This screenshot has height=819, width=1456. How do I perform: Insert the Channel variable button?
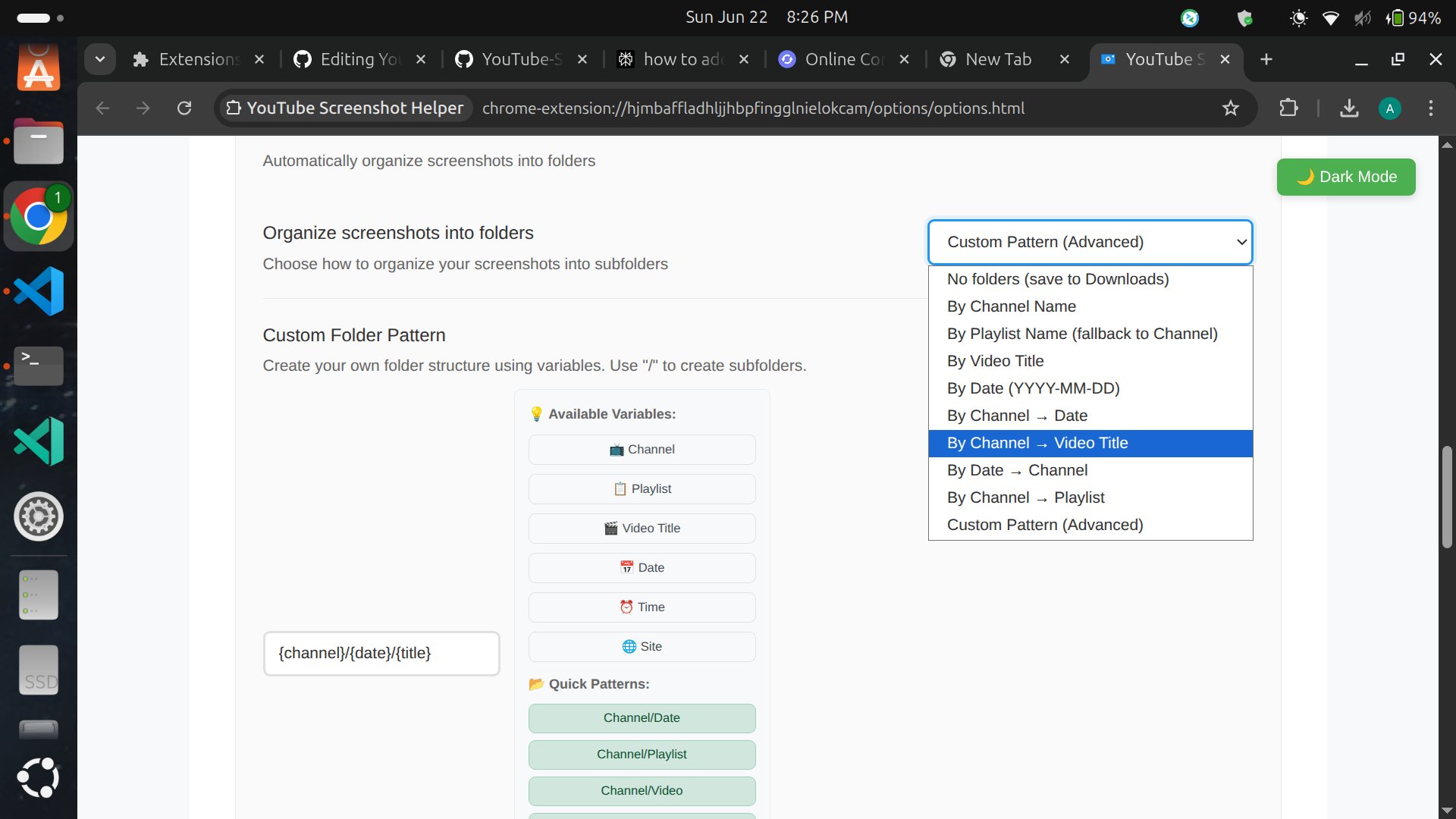click(642, 450)
